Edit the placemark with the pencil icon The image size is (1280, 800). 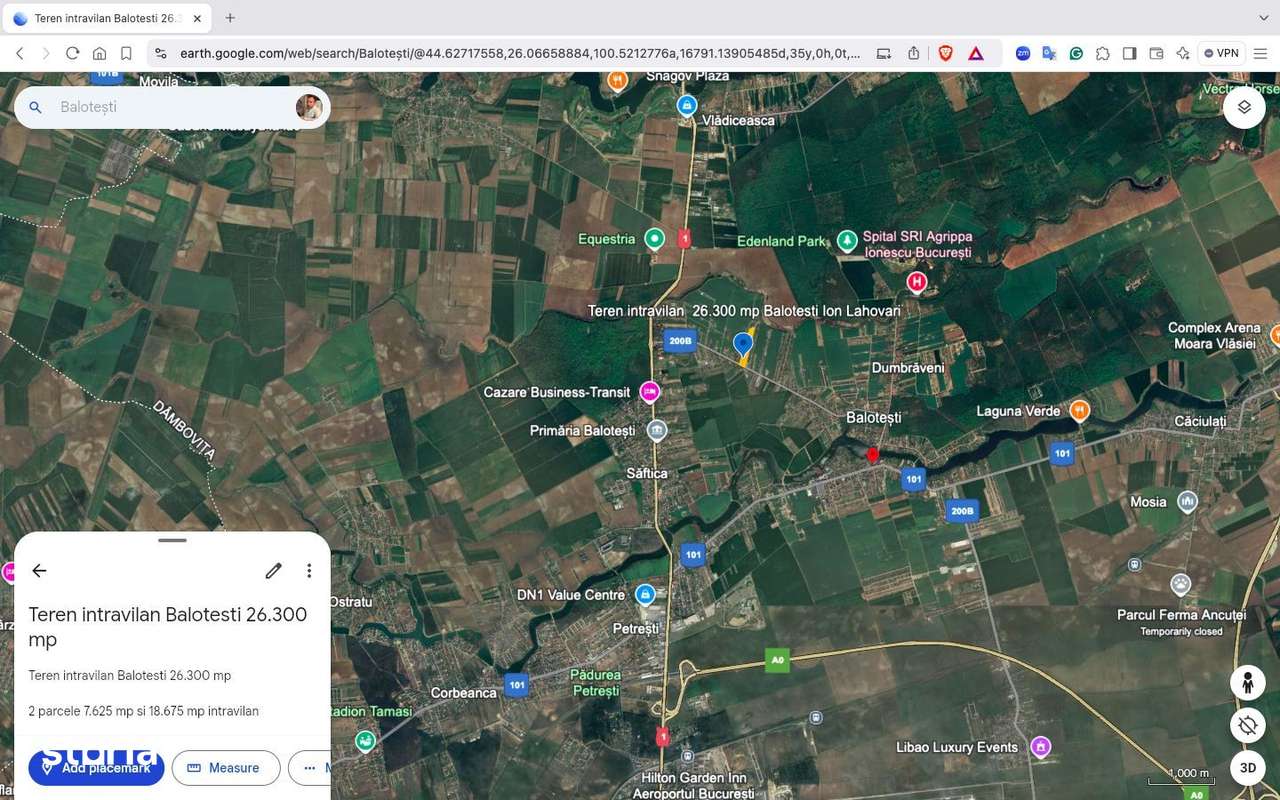[273, 570]
